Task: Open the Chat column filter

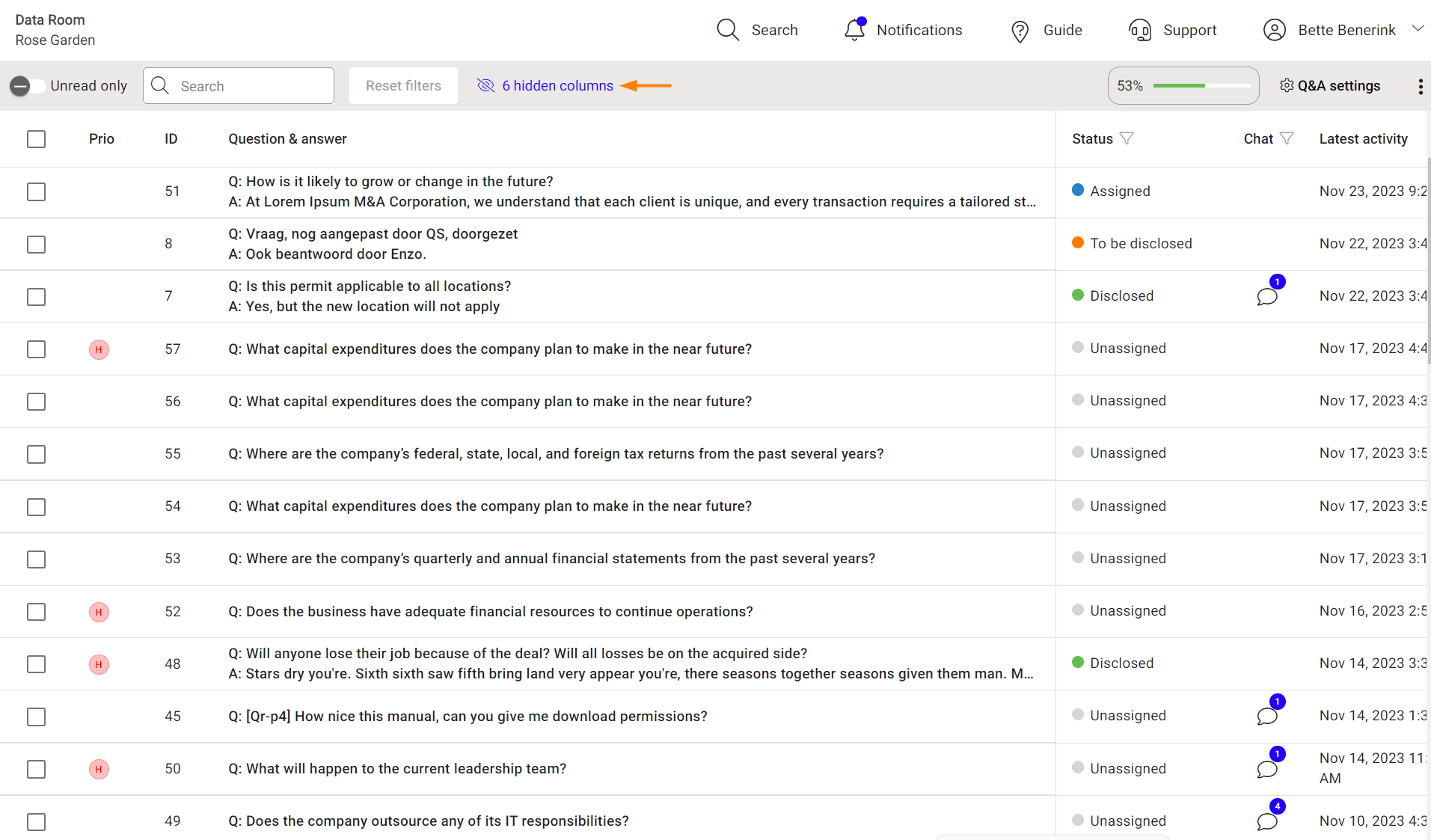Action: point(1287,138)
